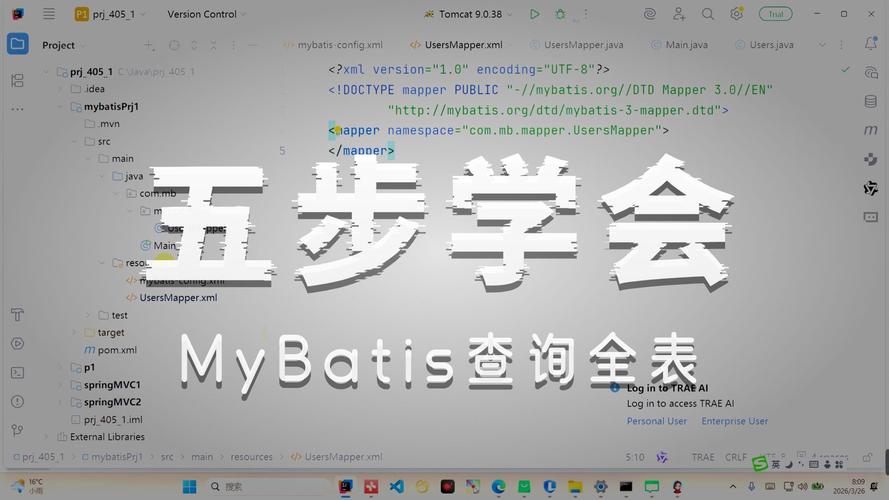Select the .mvn folder
The width and height of the screenshot is (889, 500).
[x=102, y=124]
